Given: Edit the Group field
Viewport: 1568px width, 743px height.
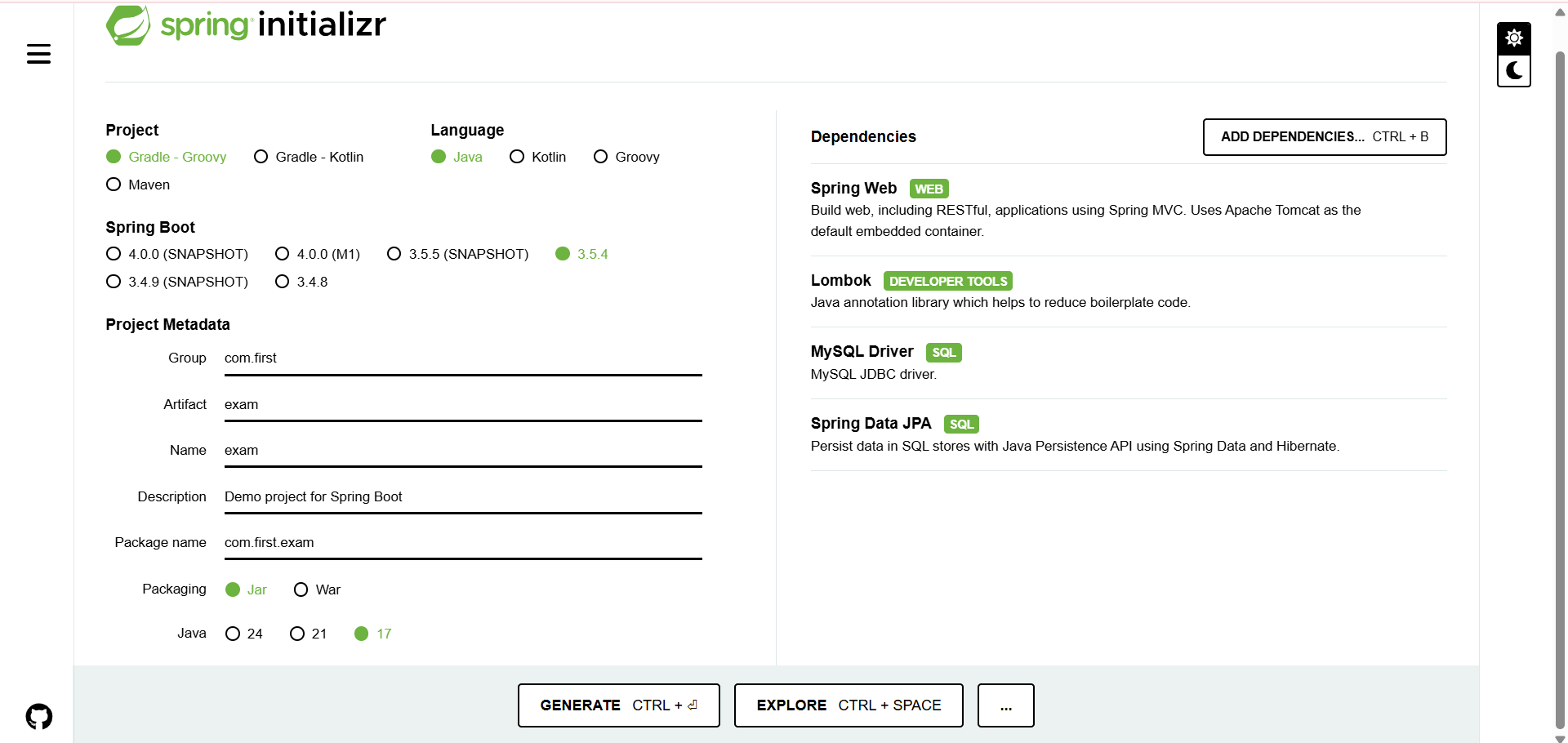Looking at the screenshot, I should tap(463, 358).
